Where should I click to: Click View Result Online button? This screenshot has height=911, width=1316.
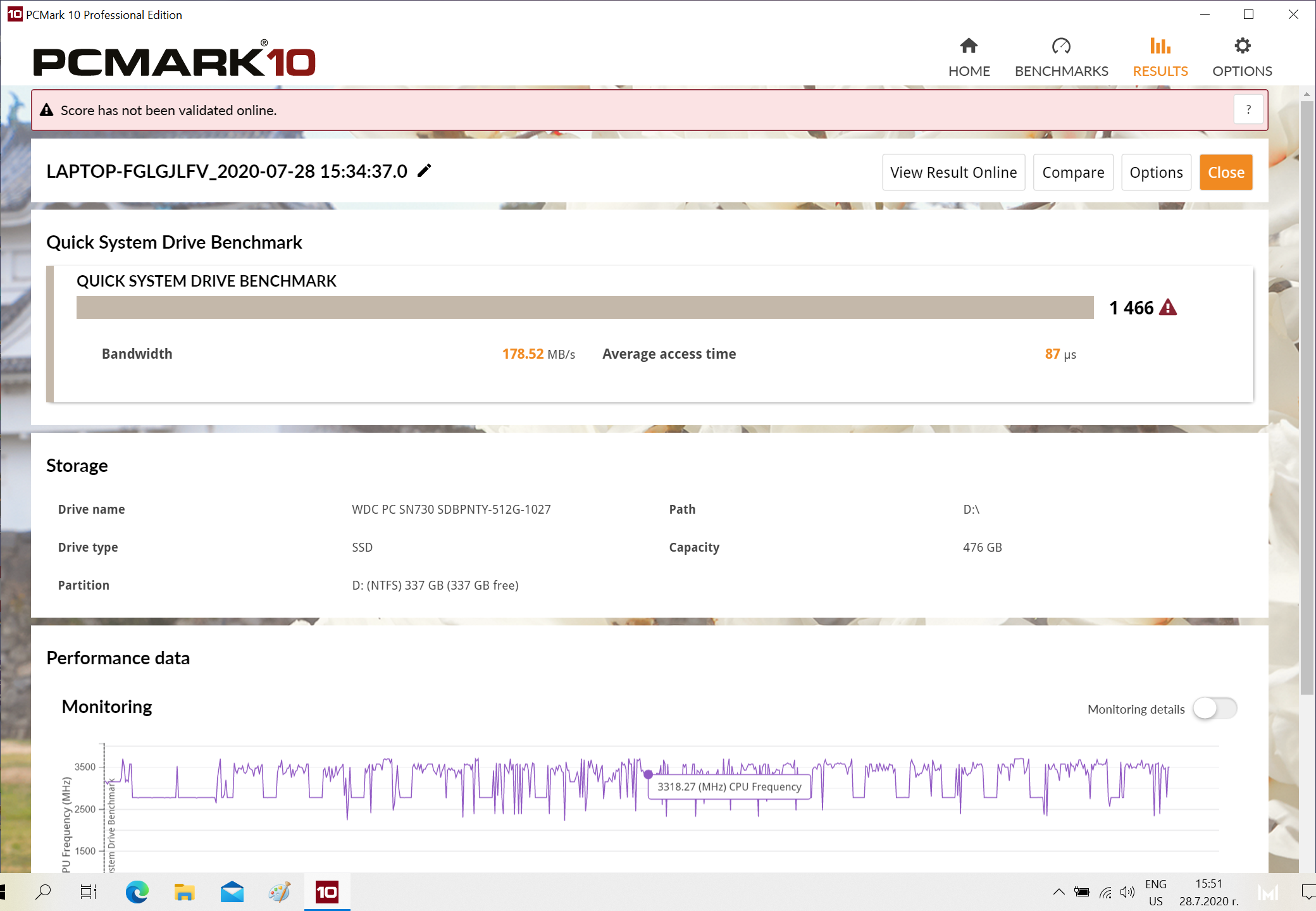[x=953, y=172]
